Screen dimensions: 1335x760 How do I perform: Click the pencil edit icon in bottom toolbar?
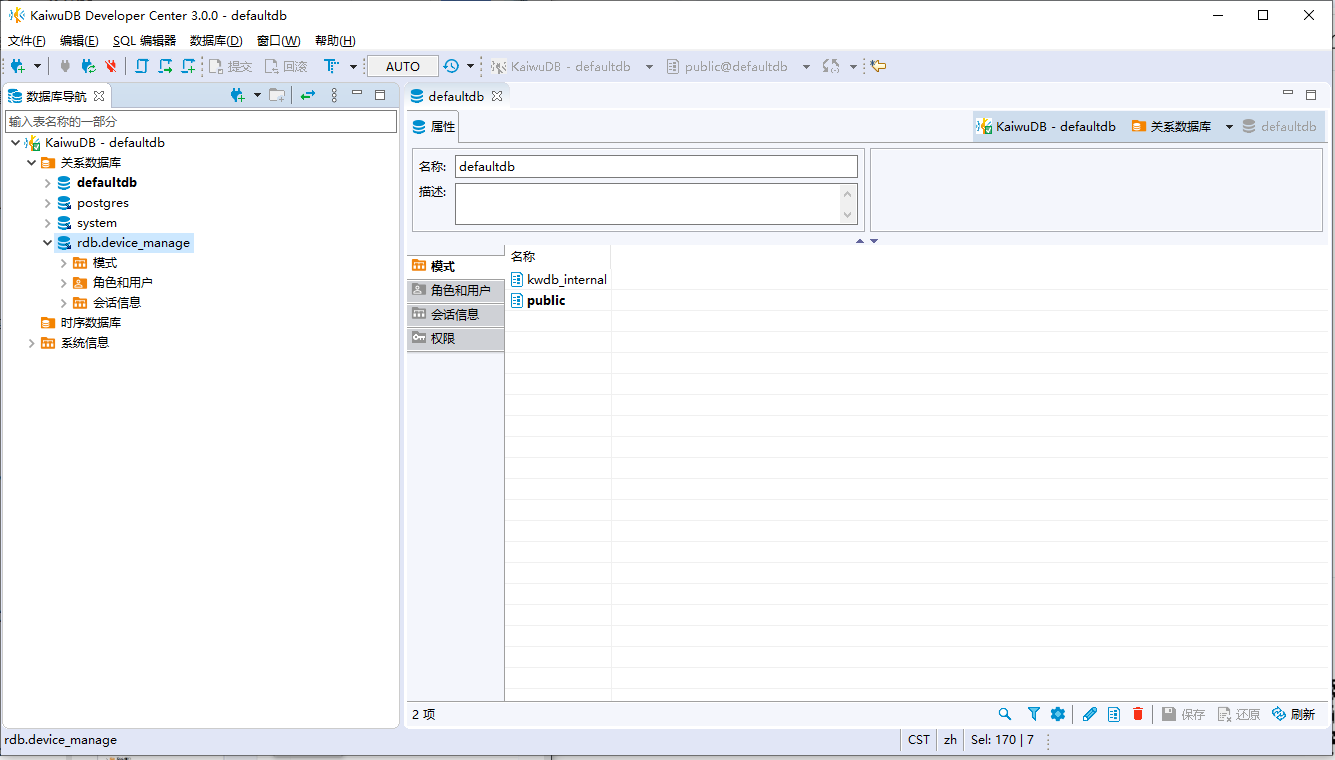[x=1090, y=714]
